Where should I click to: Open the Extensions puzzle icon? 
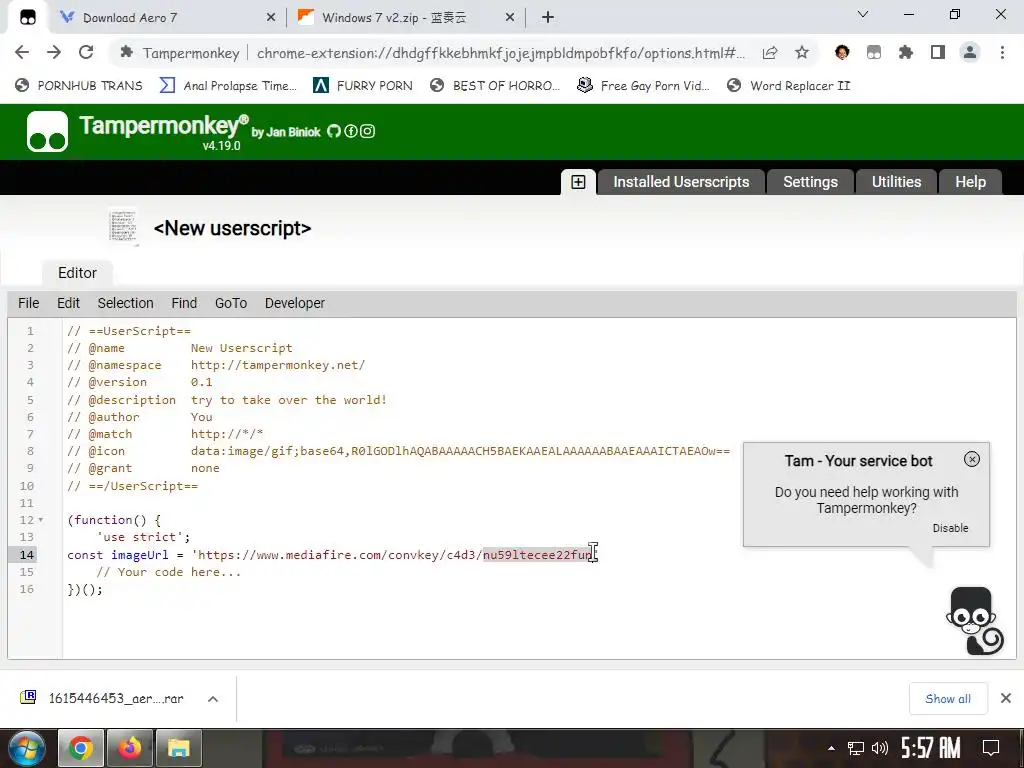[906, 53]
